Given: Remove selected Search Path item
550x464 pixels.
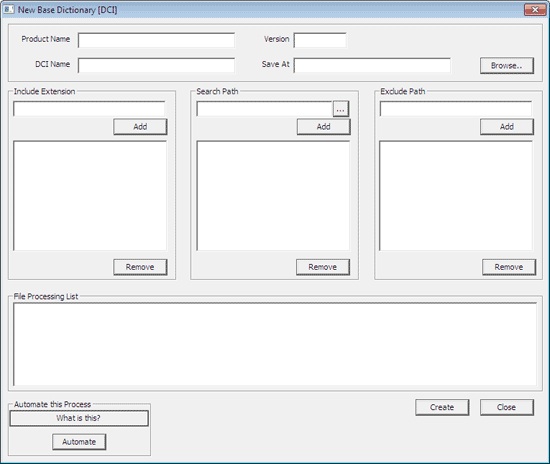Looking at the screenshot, I should [x=323, y=267].
